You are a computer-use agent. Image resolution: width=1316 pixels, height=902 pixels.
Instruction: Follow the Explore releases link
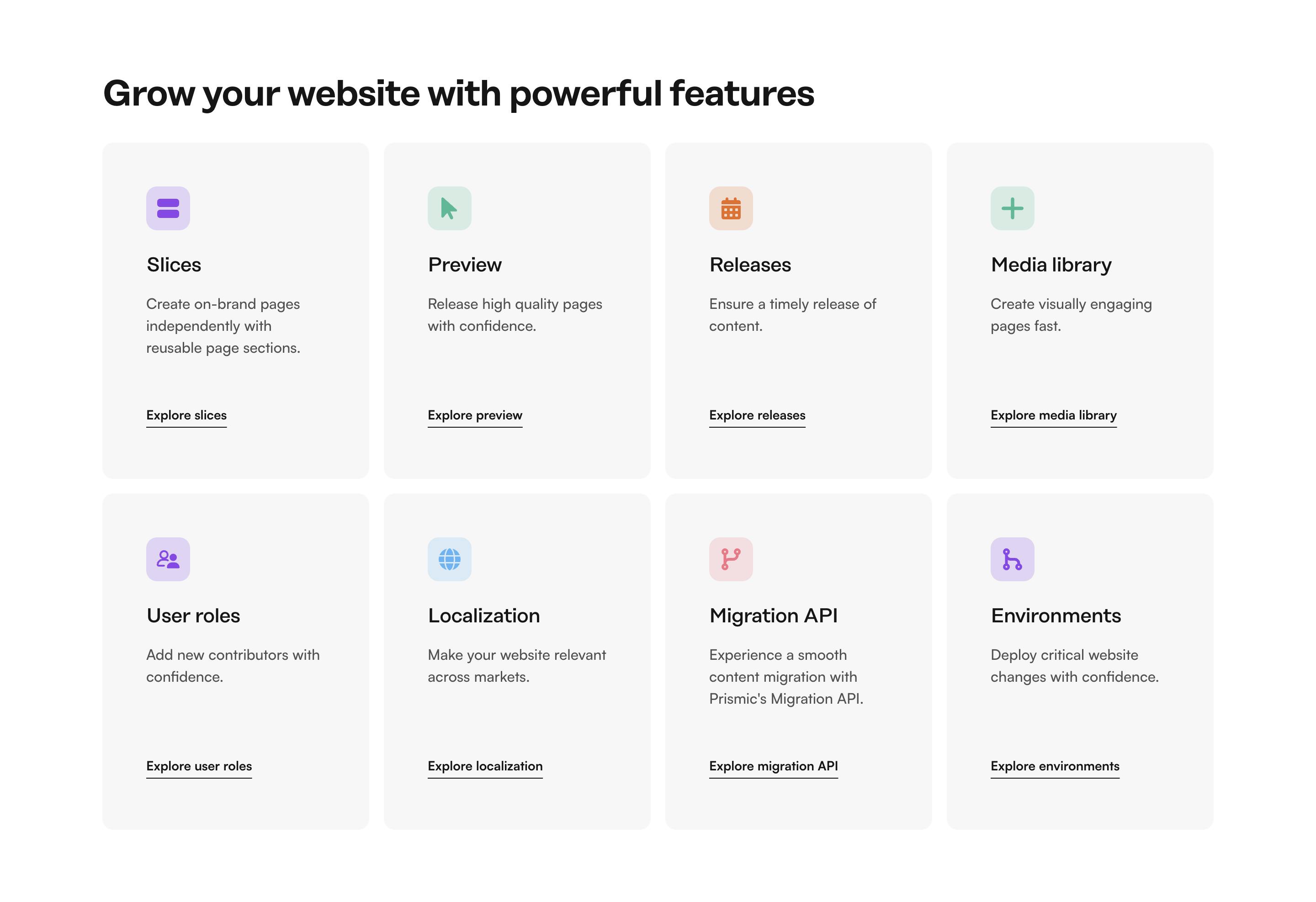tap(757, 415)
